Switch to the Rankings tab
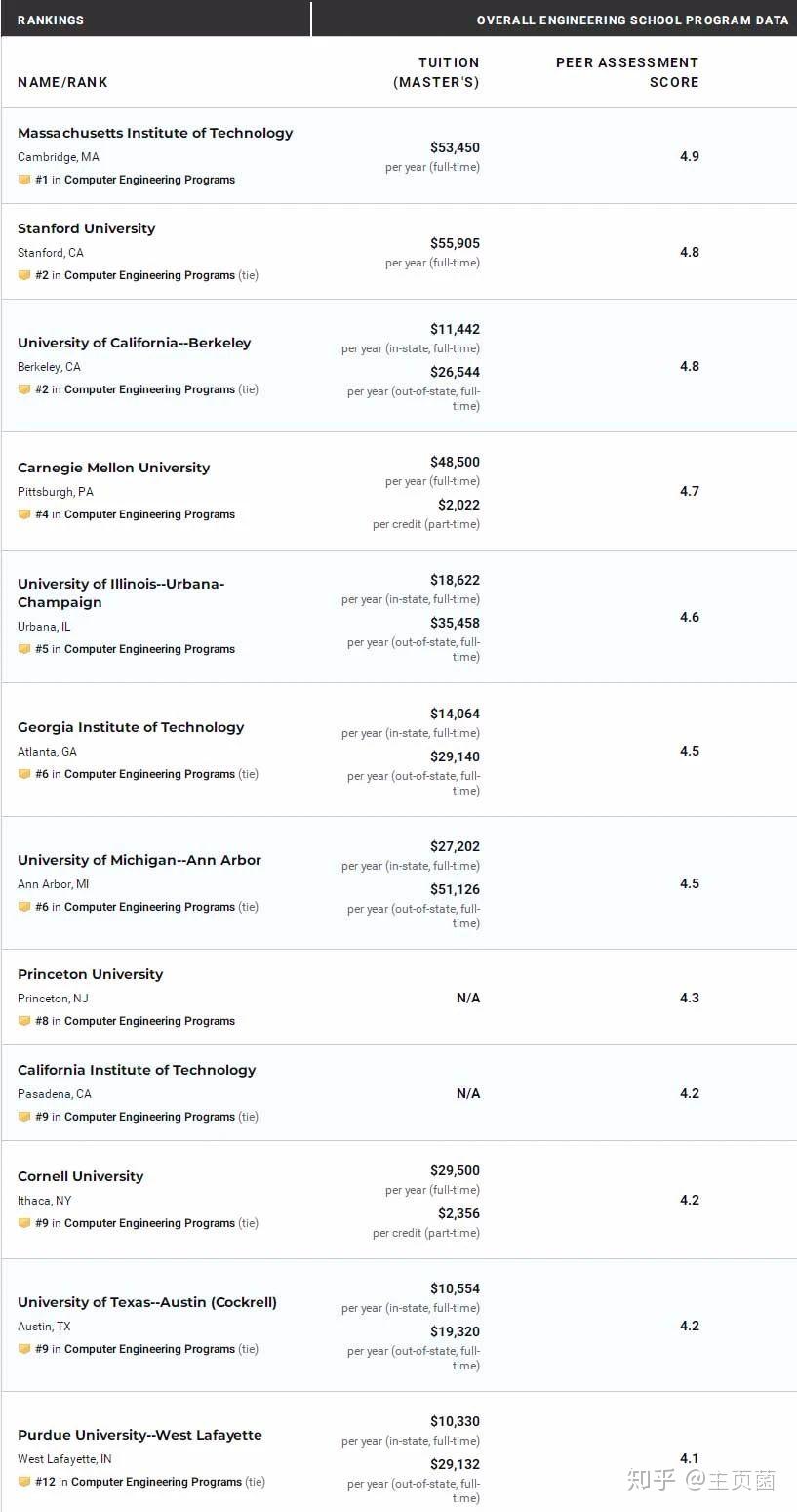797x1512 pixels. [51, 20]
